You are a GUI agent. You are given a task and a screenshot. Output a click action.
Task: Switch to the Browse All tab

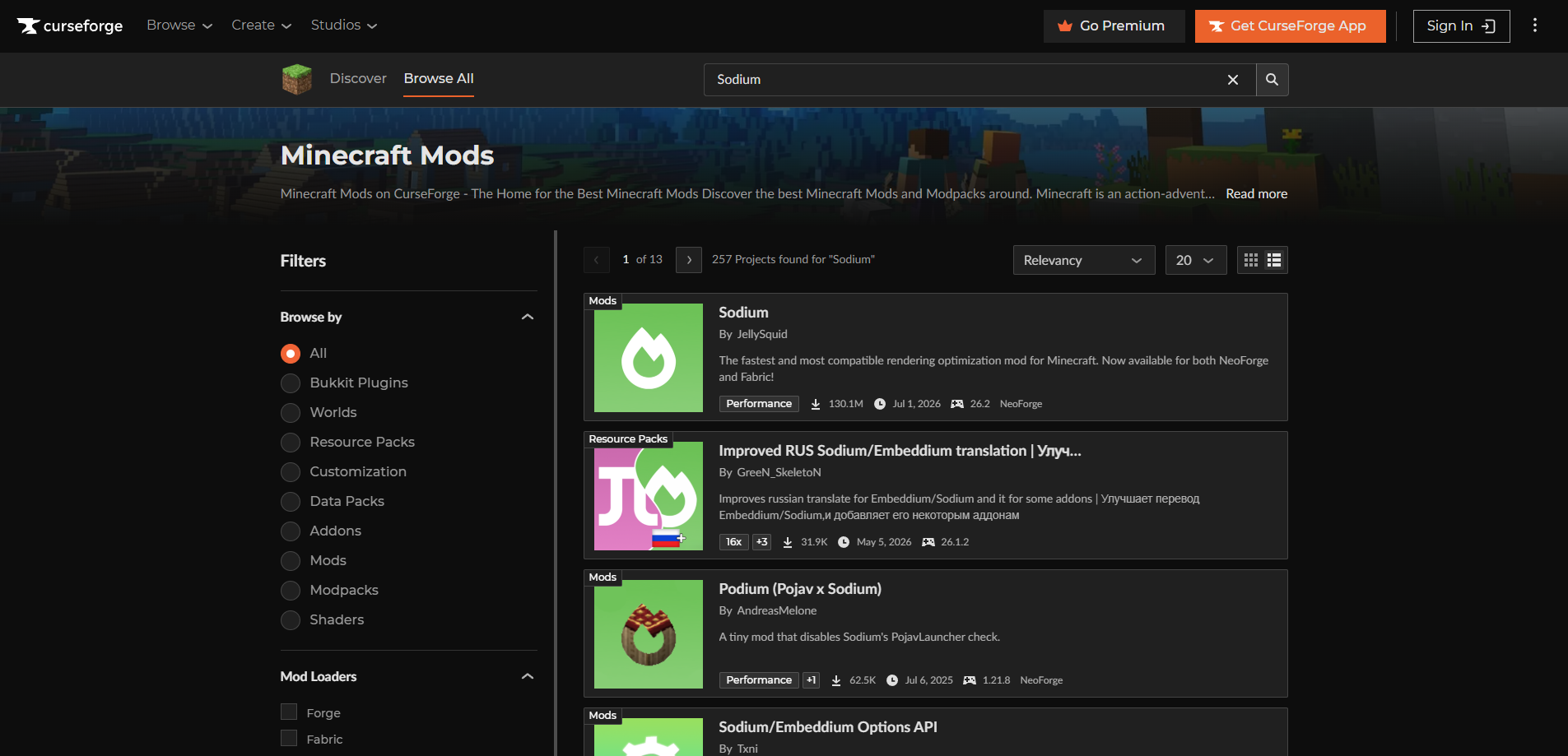(439, 78)
